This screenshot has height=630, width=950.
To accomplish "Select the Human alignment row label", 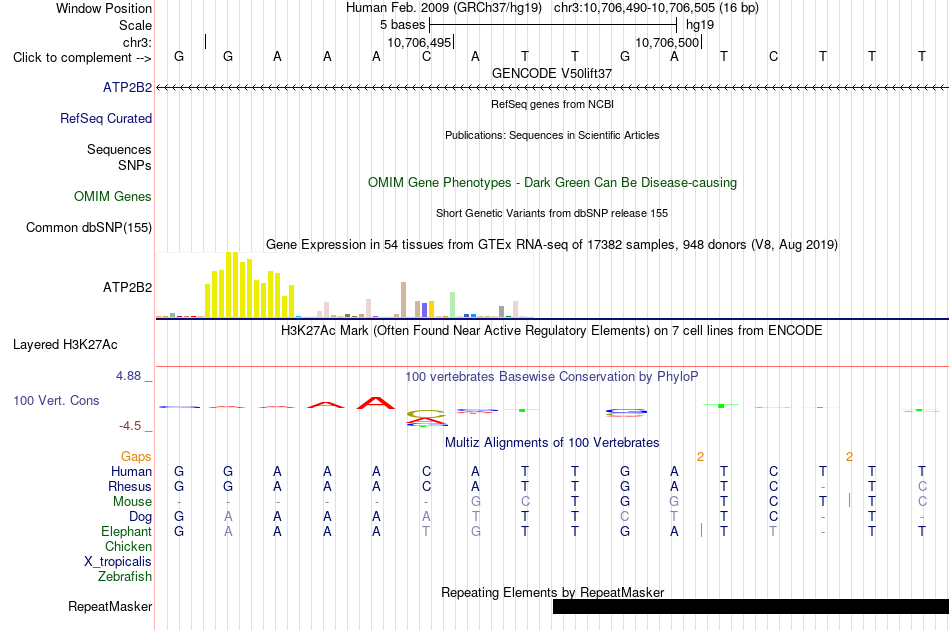I will click(x=131, y=471).
